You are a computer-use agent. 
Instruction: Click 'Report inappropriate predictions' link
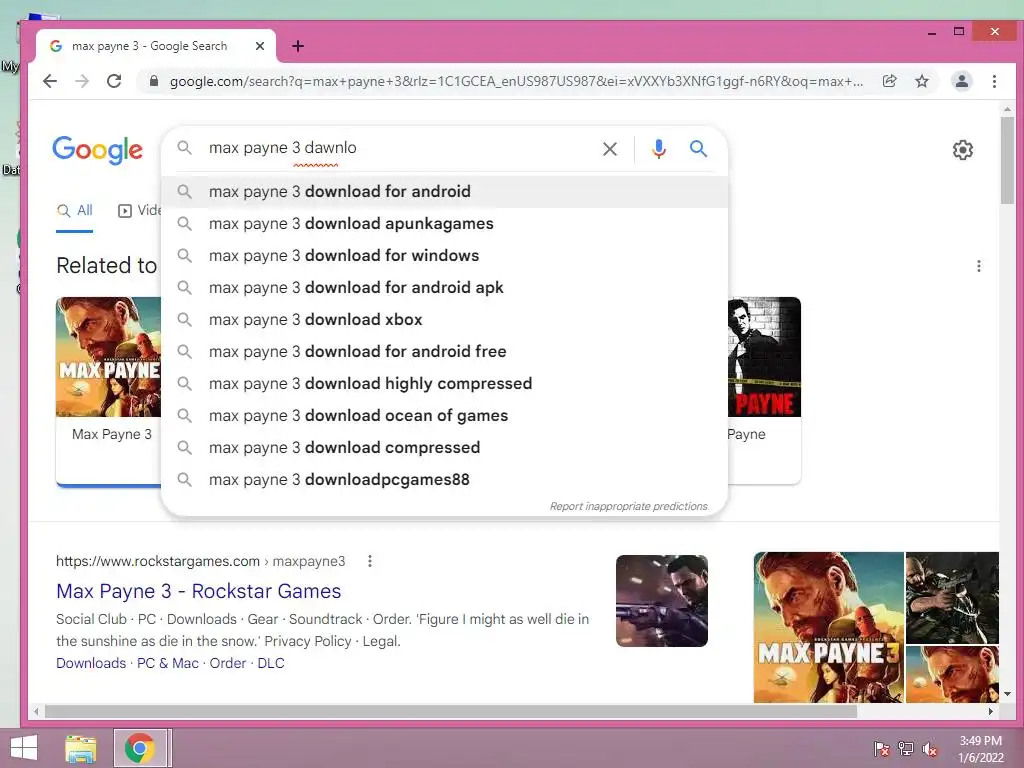pyautogui.click(x=628, y=506)
